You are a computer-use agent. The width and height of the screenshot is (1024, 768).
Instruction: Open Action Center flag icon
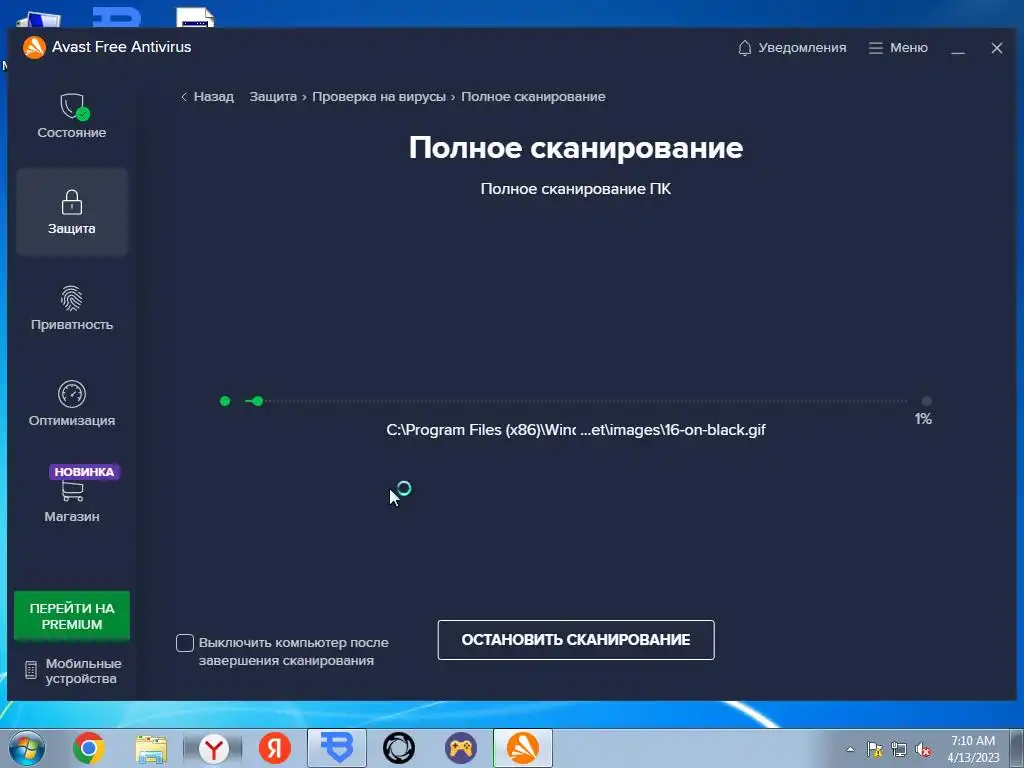point(875,749)
